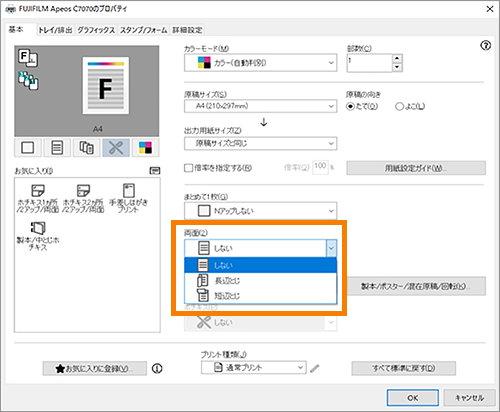The image size is (500, 412).
Task: Collapse the 両面 dropdown arrow
Action: tap(331, 248)
